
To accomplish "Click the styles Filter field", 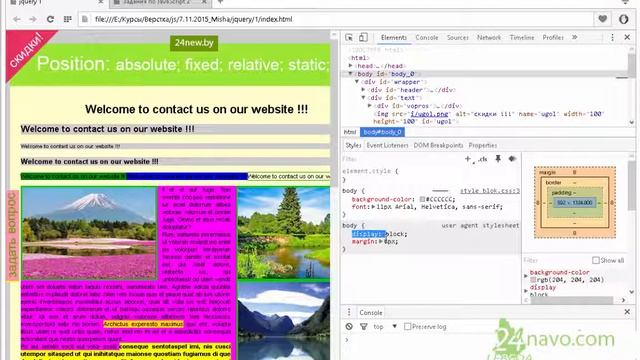I will click(x=402, y=159).
